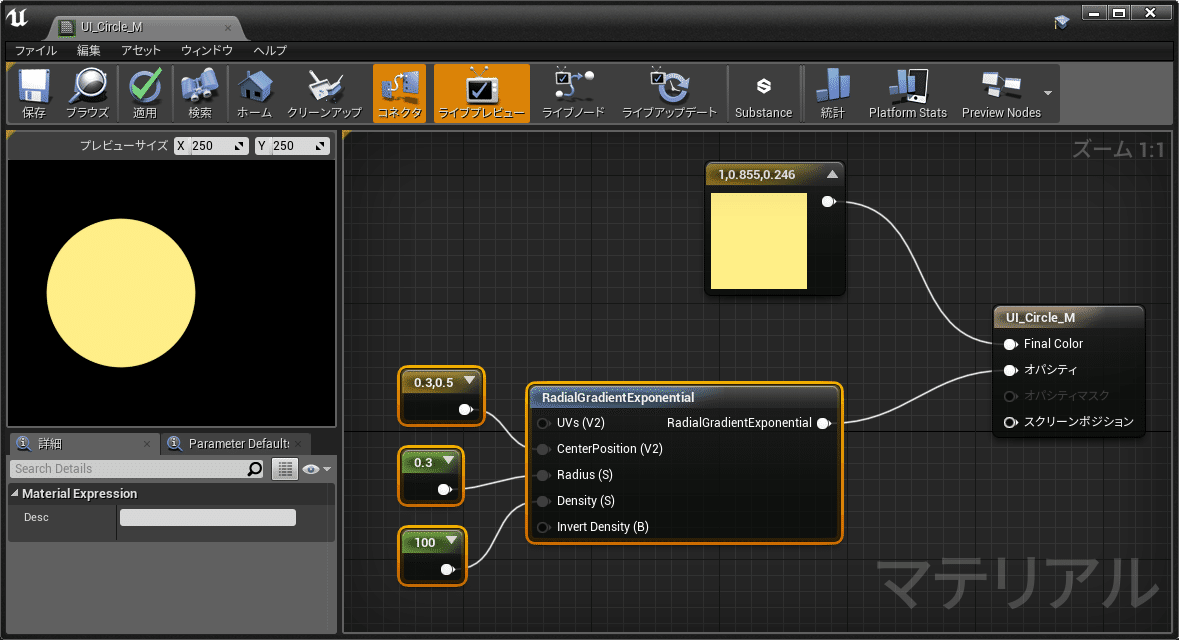1179x640 pixels.
Task: Click the オパシティ opacity input pin
Action: pos(1011,370)
